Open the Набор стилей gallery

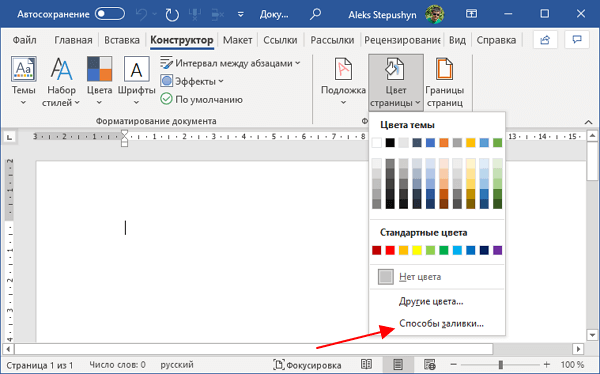61,81
